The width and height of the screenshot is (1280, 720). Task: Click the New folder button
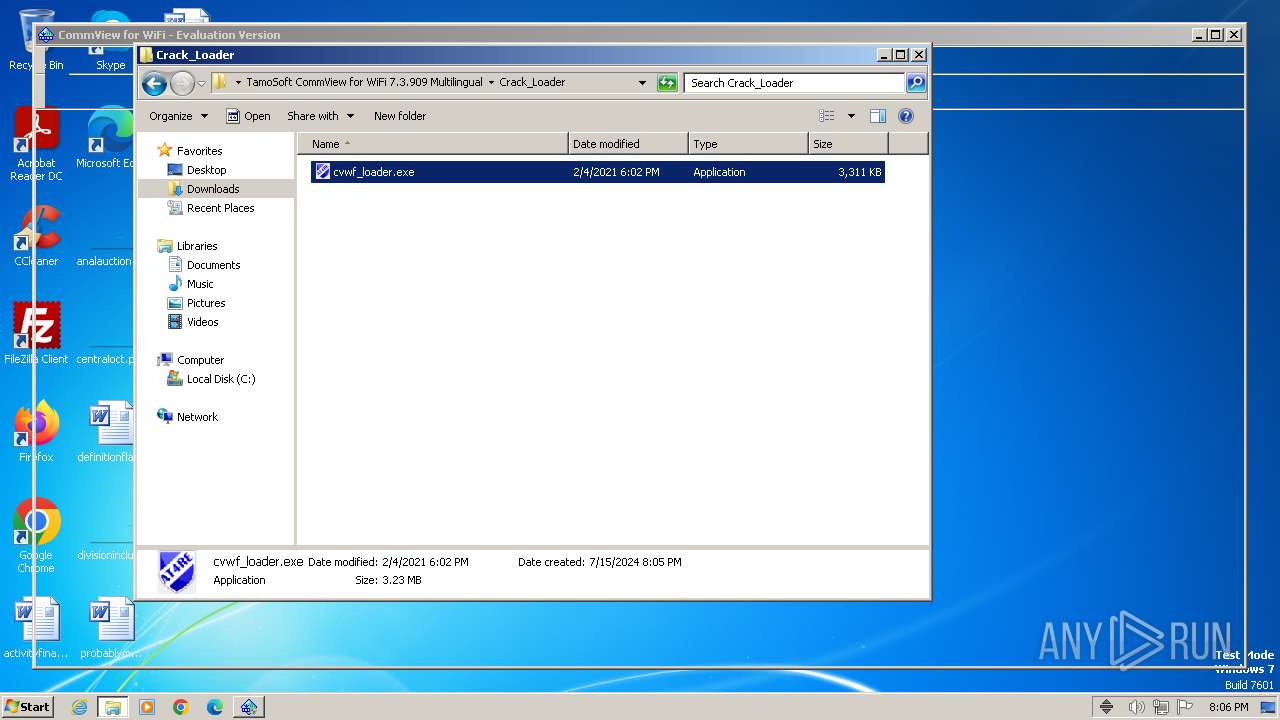(x=400, y=116)
